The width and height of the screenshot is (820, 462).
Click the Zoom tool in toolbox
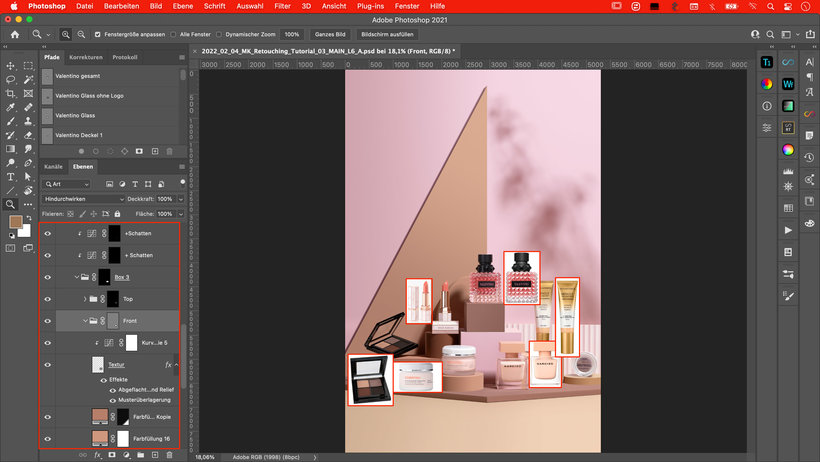10,205
